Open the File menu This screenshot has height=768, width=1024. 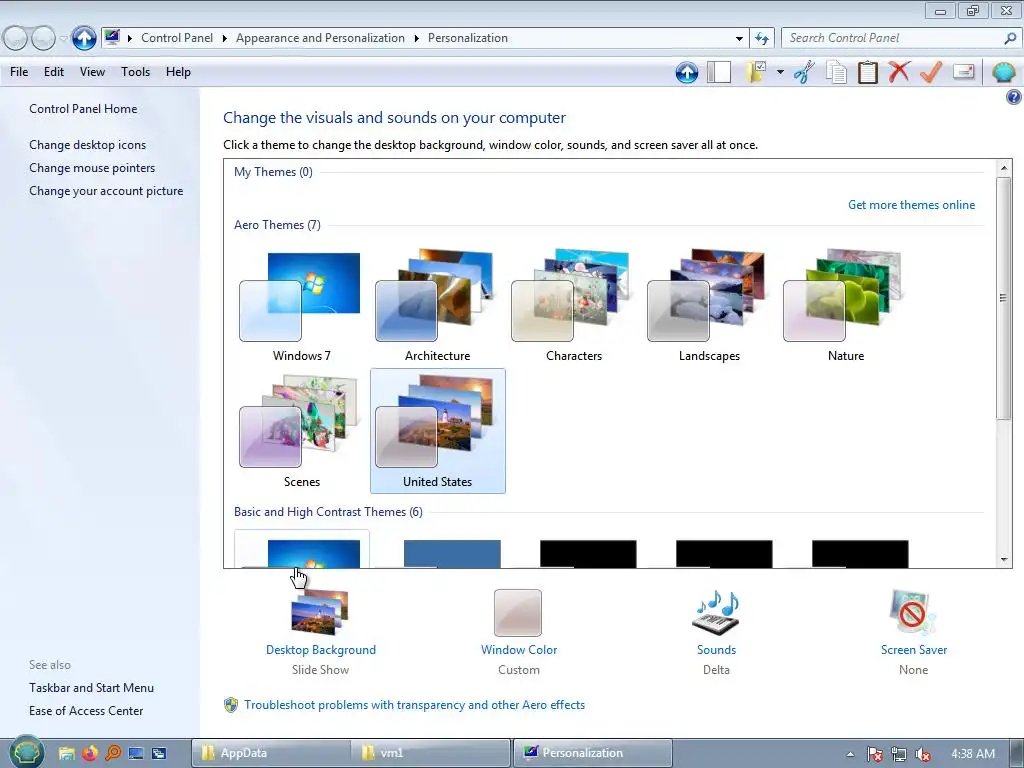pos(19,72)
